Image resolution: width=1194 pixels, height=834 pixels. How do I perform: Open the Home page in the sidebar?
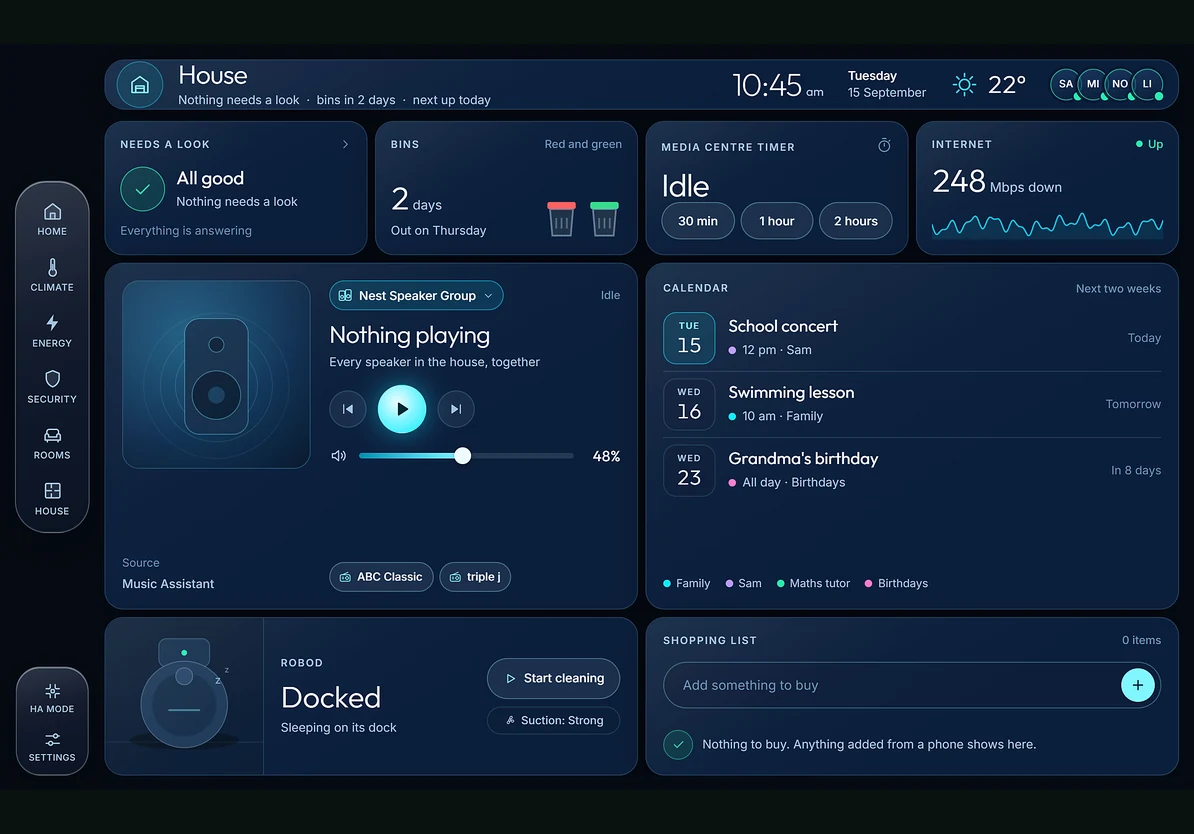[x=52, y=219]
